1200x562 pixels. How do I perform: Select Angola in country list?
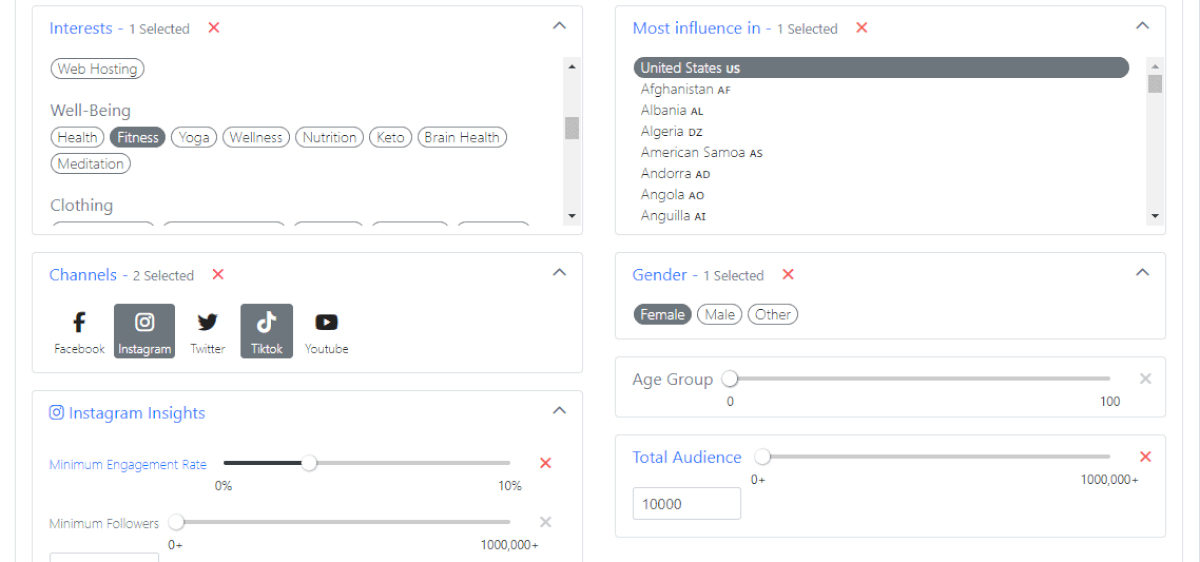pyautogui.click(x=881, y=194)
